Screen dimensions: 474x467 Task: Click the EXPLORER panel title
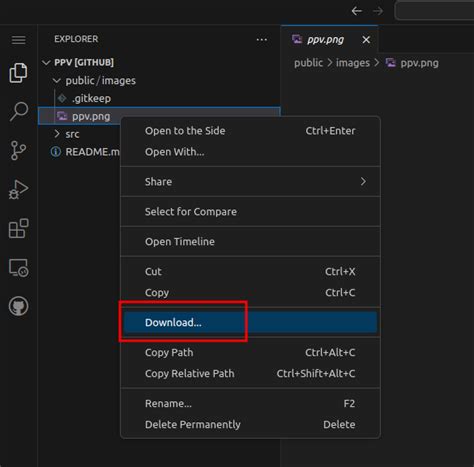click(76, 39)
